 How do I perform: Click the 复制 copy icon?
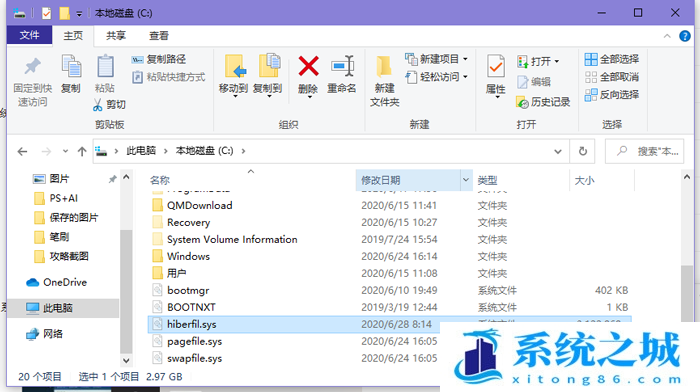[71, 67]
